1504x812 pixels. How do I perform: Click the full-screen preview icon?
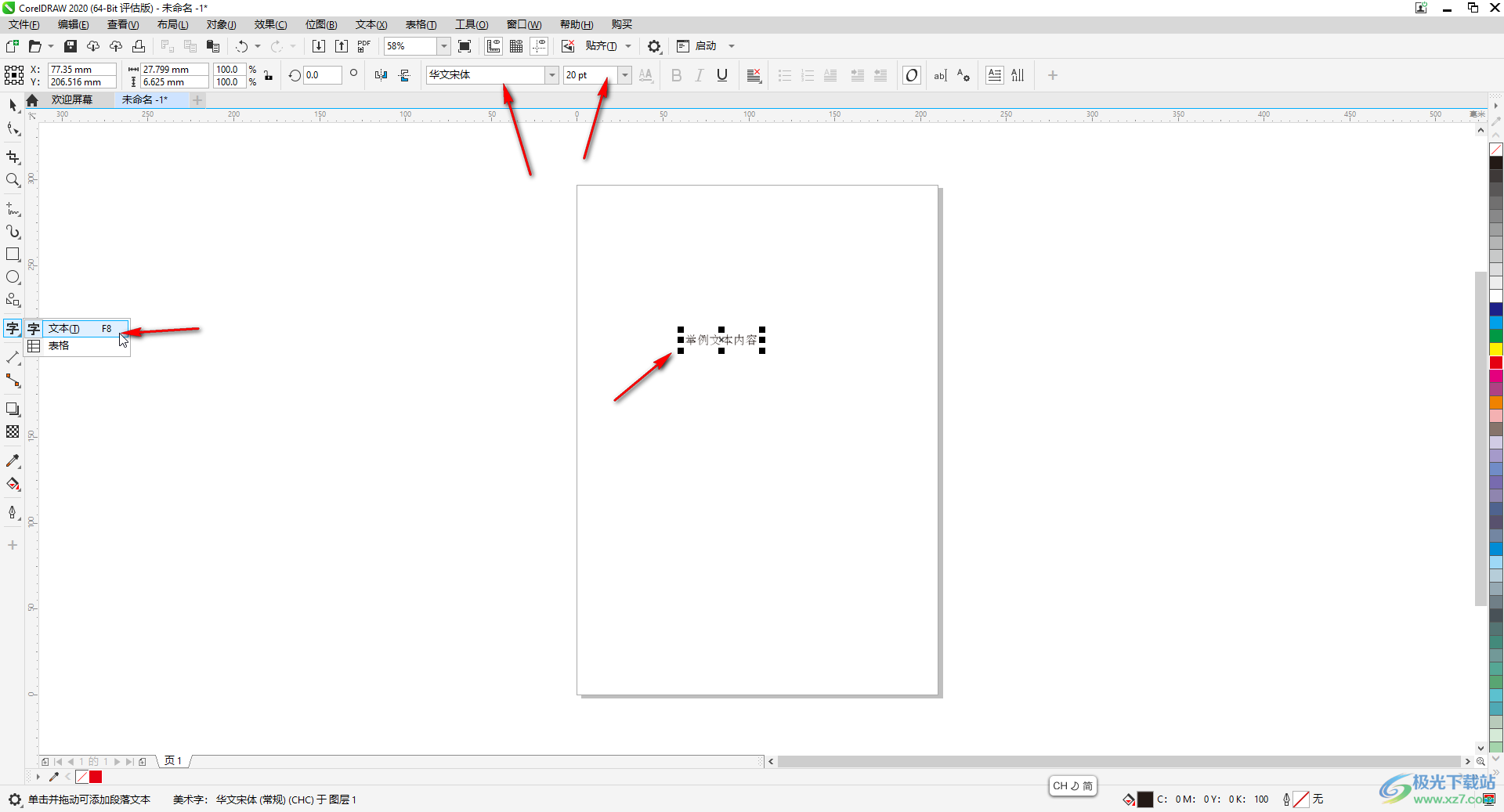tap(465, 46)
